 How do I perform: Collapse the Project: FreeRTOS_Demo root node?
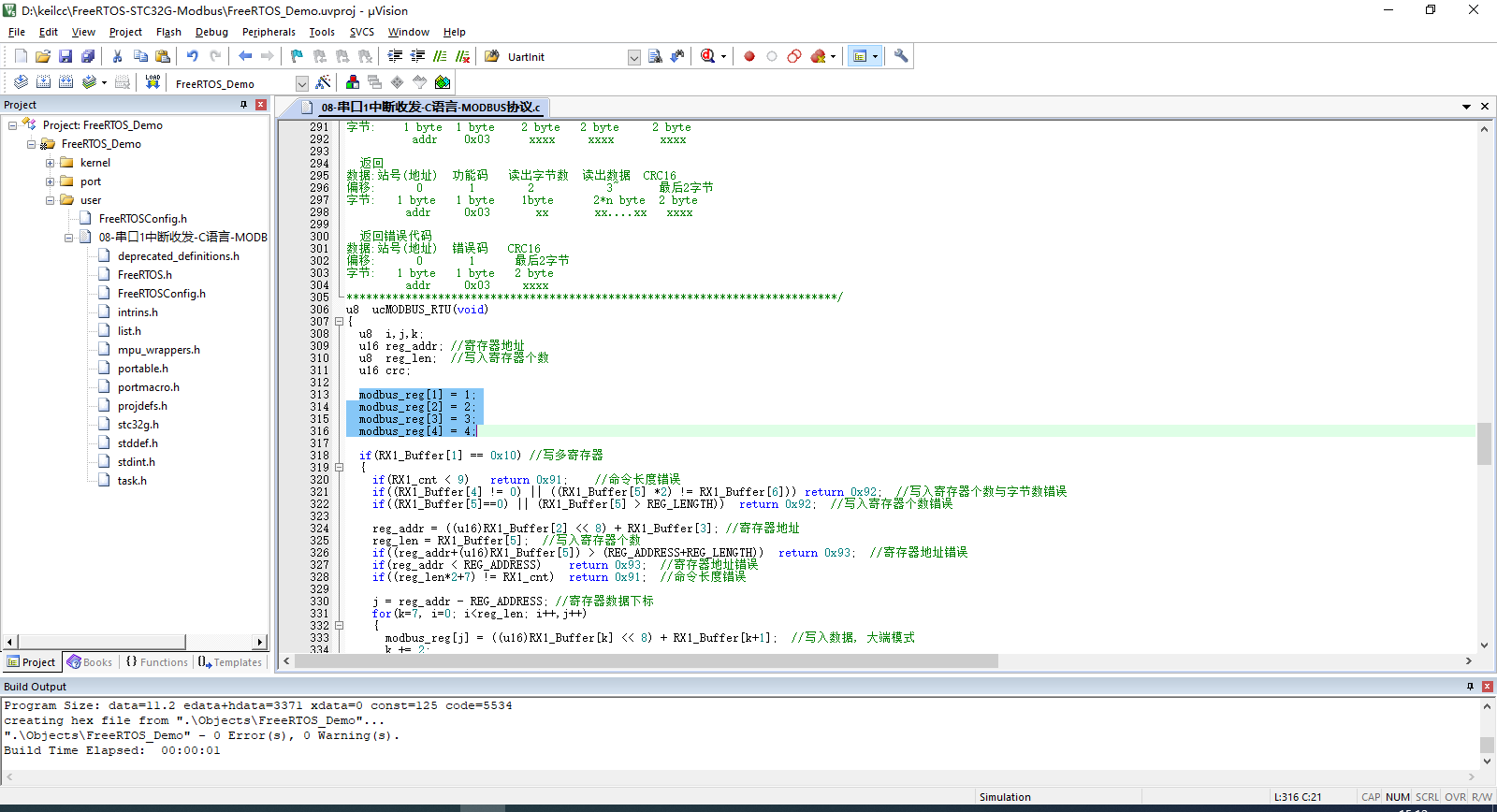click(12, 124)
